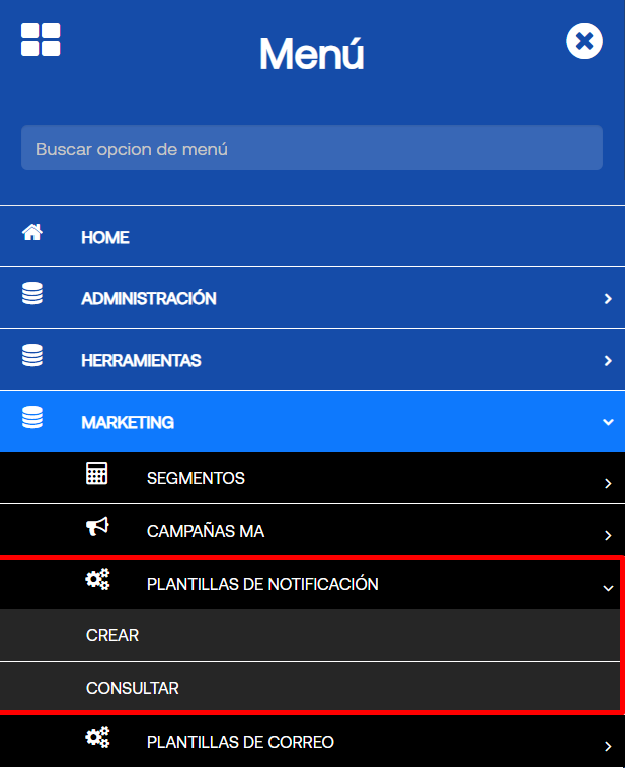The height and width of the screenshot is (768, 625).
Task: Click the database icon next to Marketing
Action: pos(33,418)
